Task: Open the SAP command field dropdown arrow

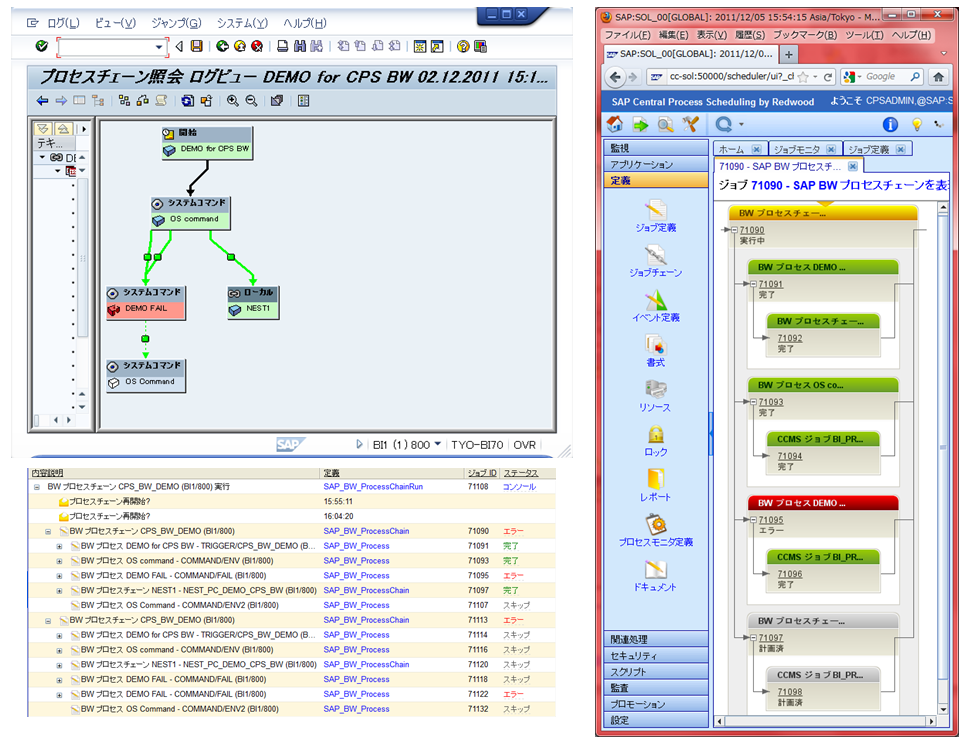Action: click(x=159, y=47)
